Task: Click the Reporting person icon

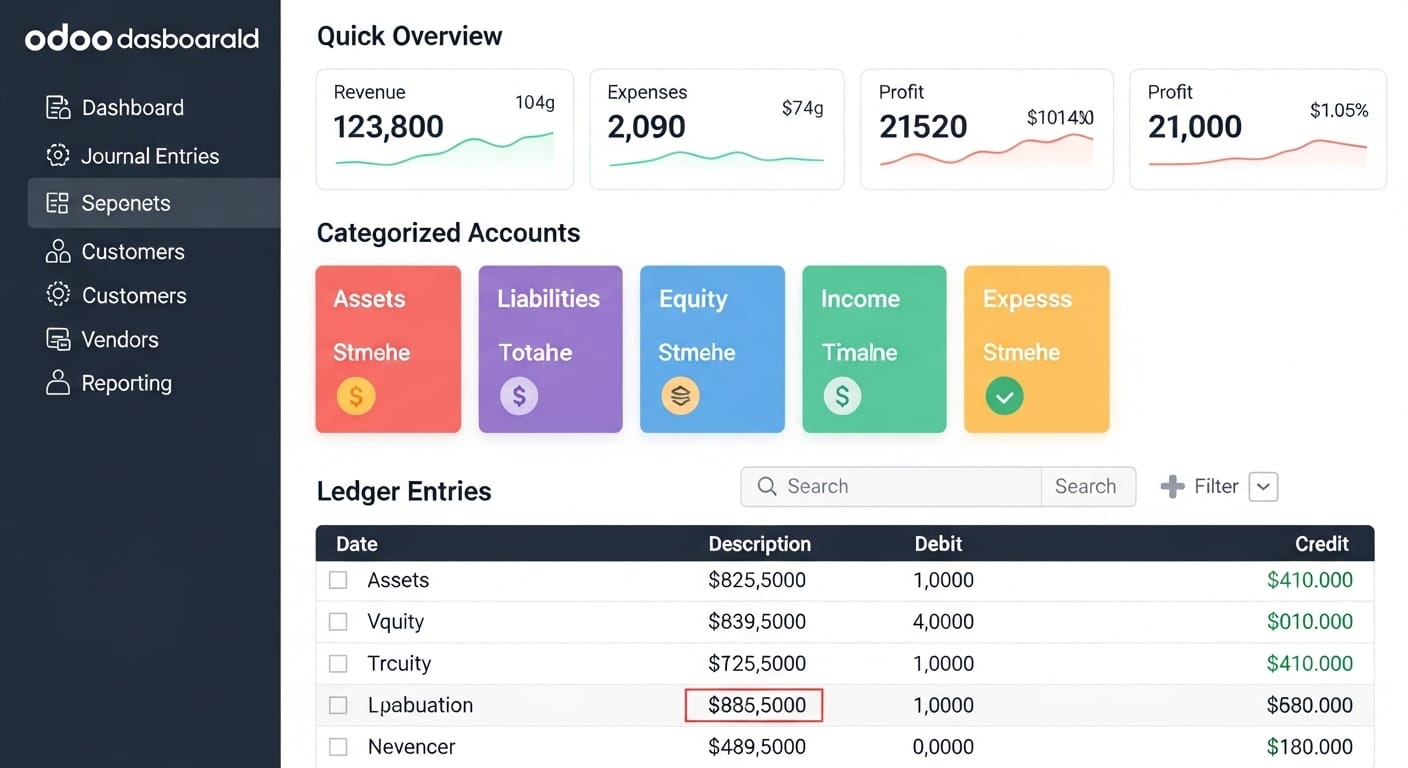Action: click(58, 383)
